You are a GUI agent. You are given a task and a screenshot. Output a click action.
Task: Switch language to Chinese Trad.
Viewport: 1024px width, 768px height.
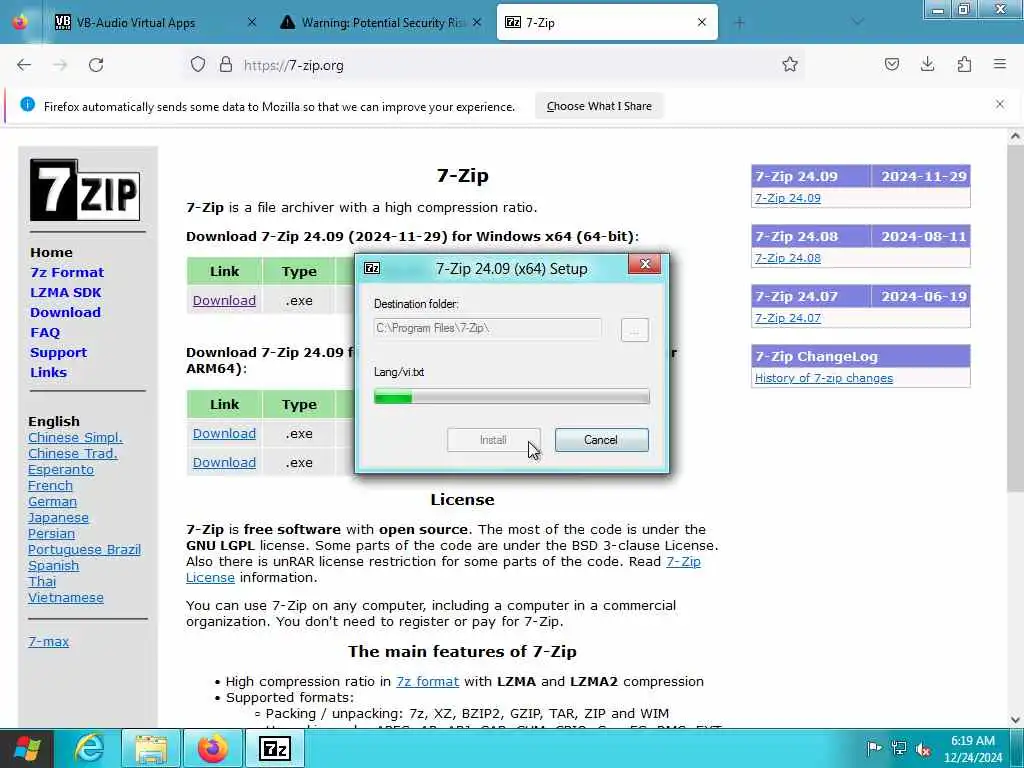point(72,453)
